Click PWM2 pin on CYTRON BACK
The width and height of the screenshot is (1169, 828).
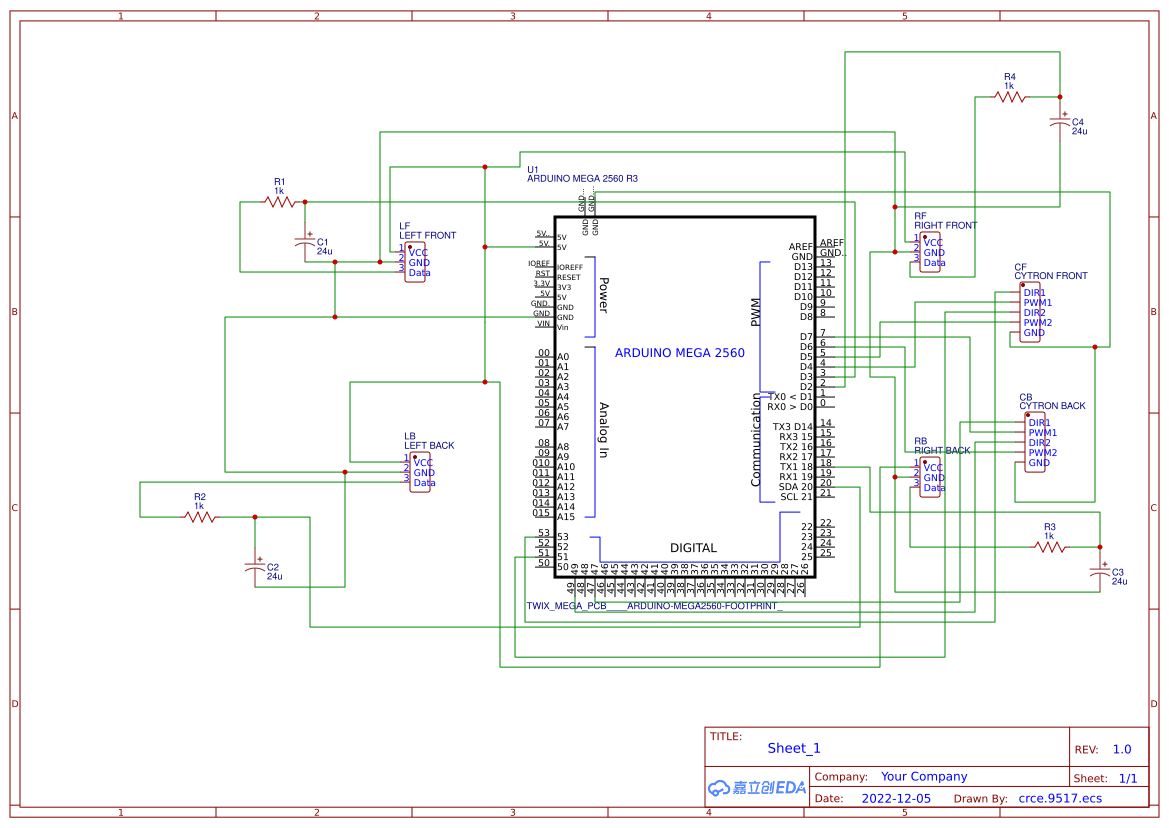tap(1043, 452)
